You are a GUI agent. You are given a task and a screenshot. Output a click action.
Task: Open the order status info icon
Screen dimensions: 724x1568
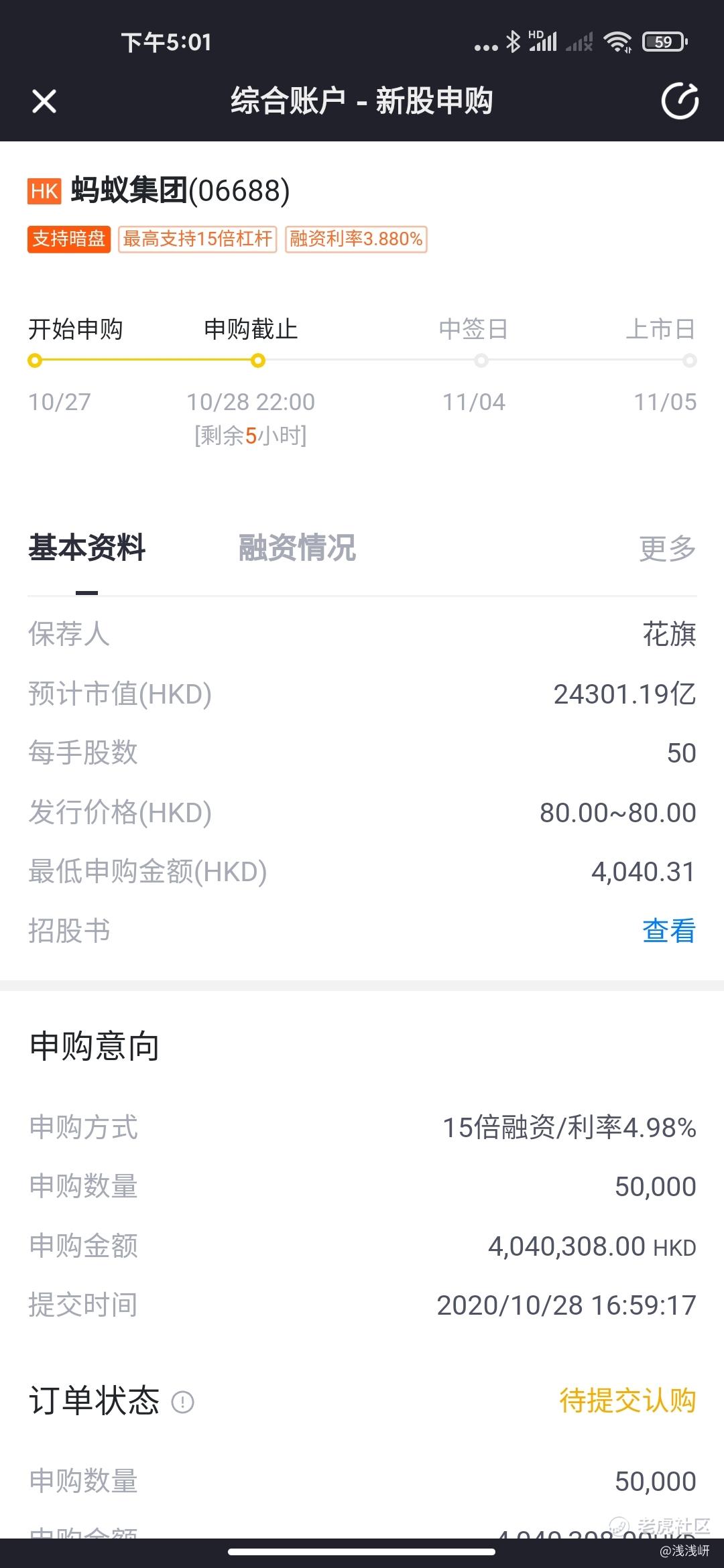pyautogui.click(x=182, y=1402)
